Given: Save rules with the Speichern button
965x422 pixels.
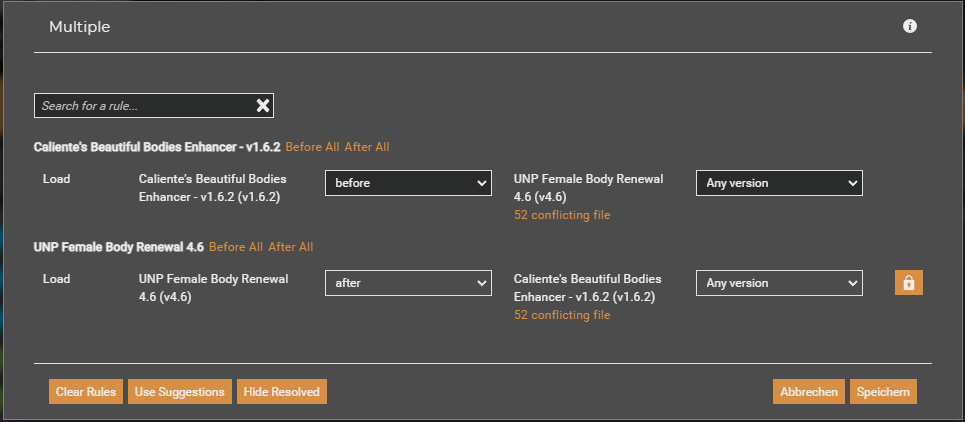Looking at the screenshot, I should (883, 392).
